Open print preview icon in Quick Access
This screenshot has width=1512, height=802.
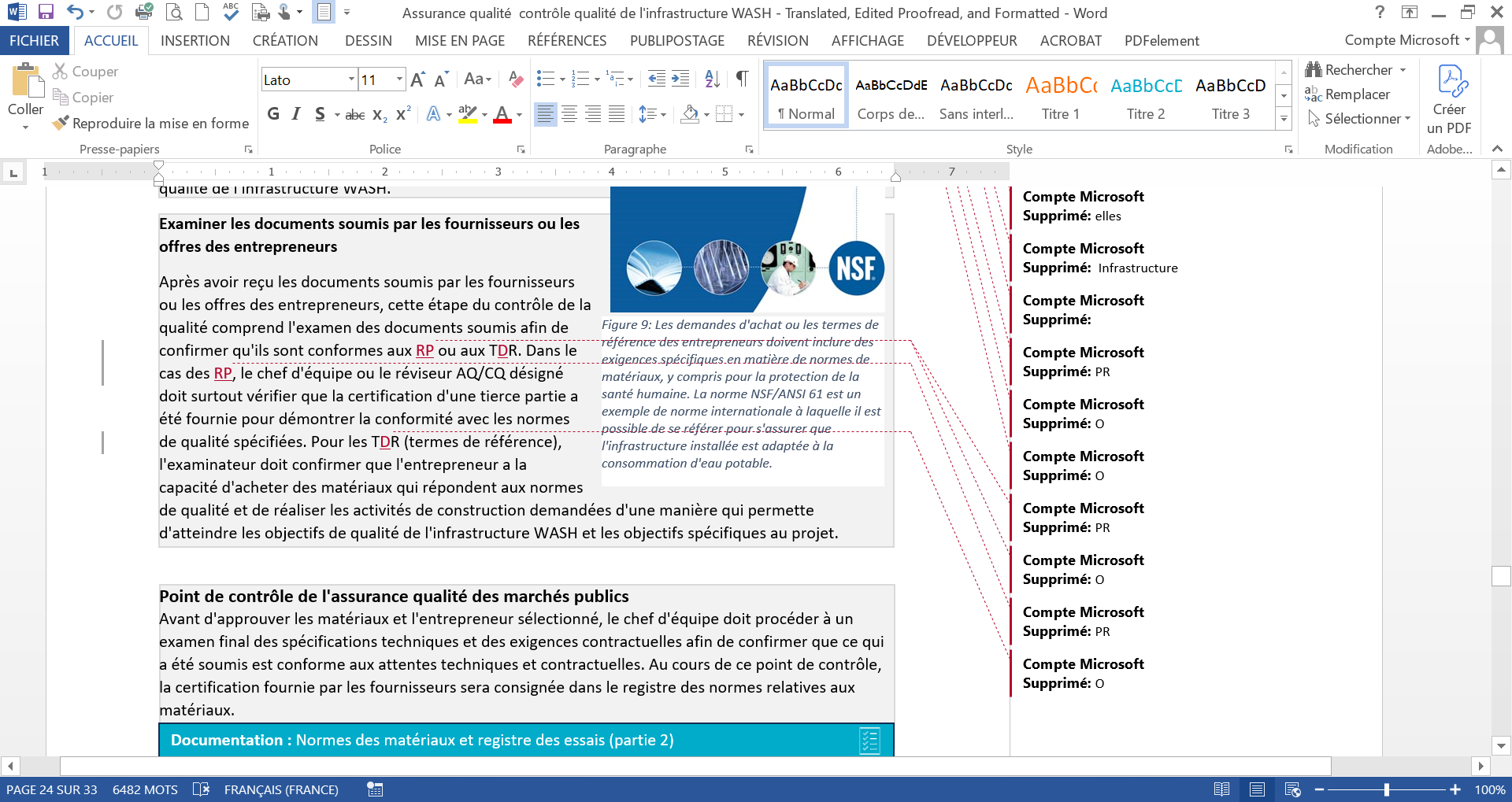tap(174, 12)
